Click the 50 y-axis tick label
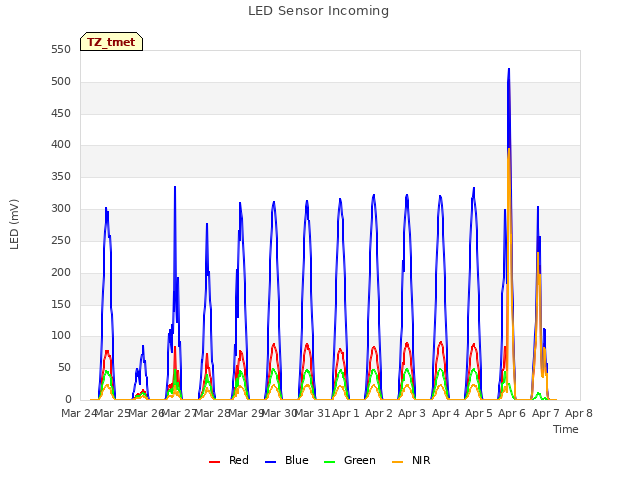 click(x=64, y=368)
